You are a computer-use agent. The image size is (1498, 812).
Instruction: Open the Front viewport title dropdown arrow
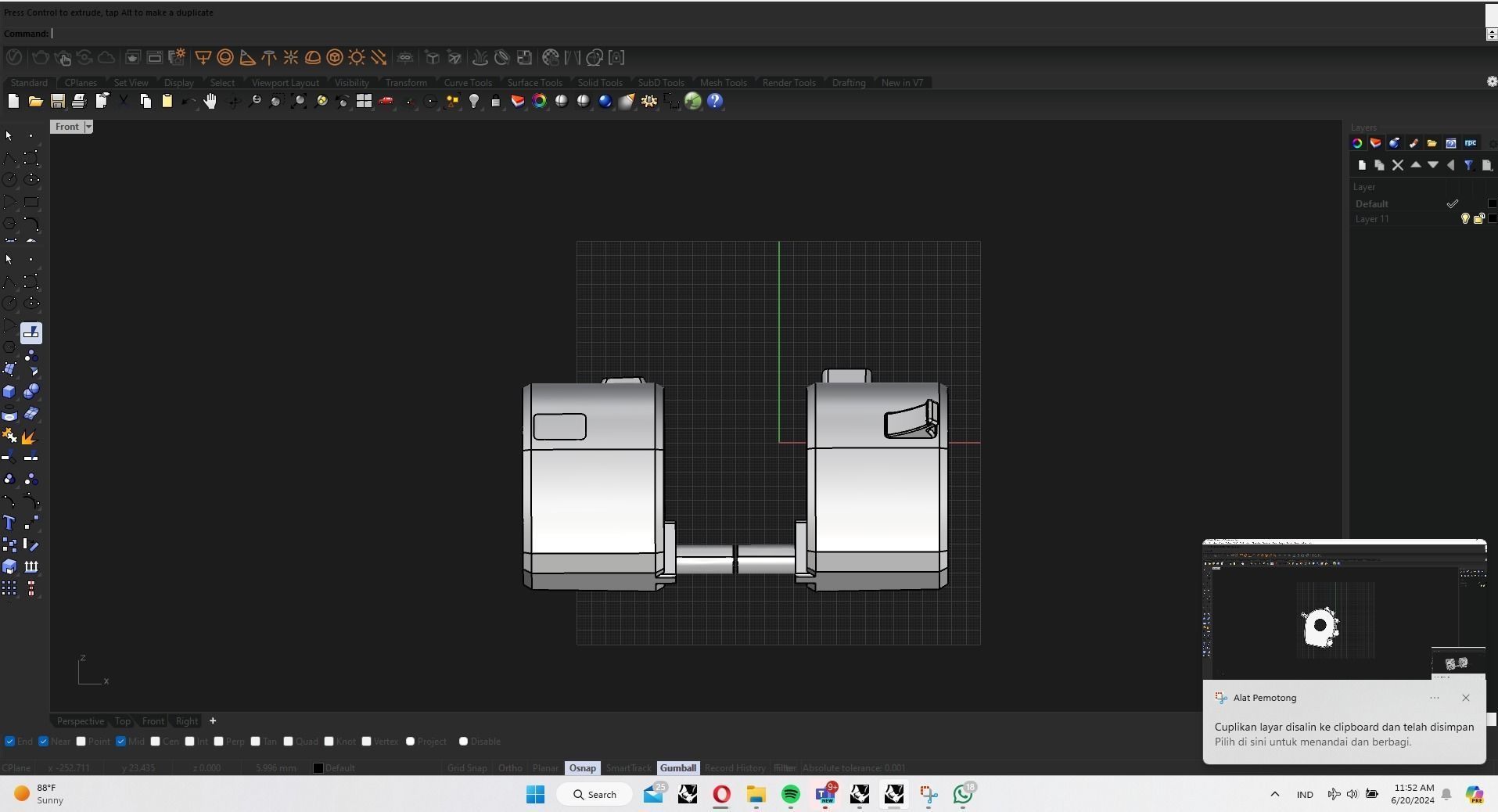coord(88,127)
